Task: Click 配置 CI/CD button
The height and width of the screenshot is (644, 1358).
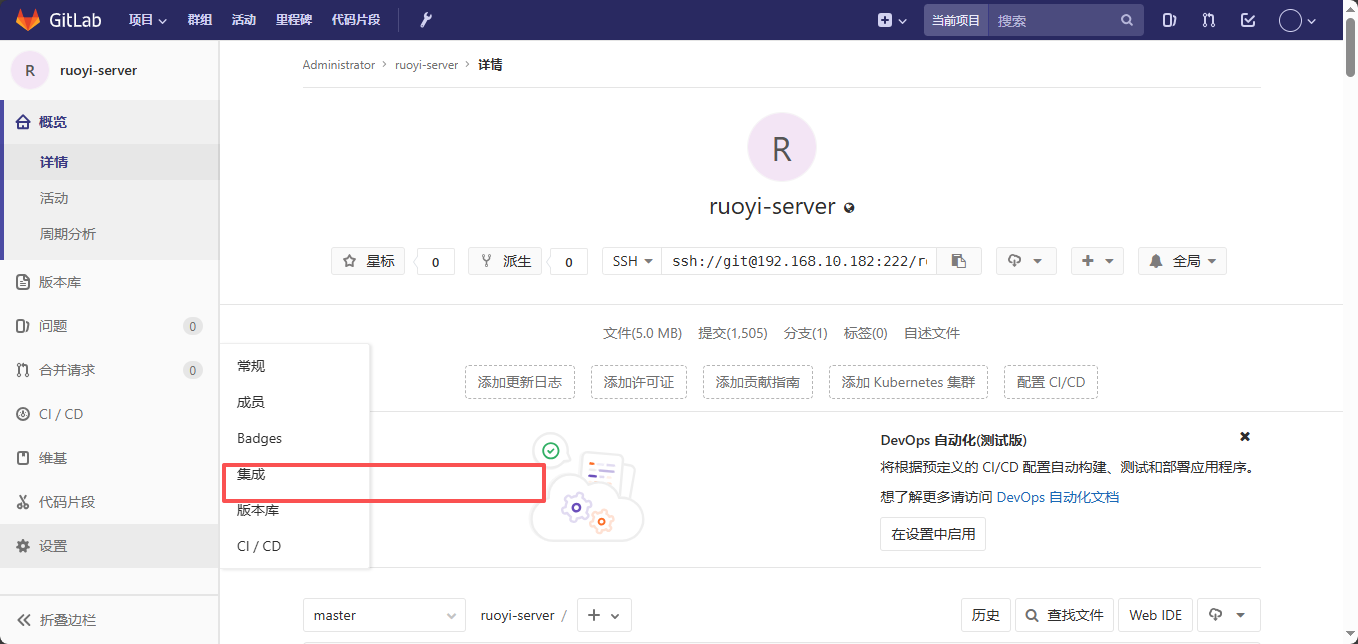Action: click(1051, 382)
